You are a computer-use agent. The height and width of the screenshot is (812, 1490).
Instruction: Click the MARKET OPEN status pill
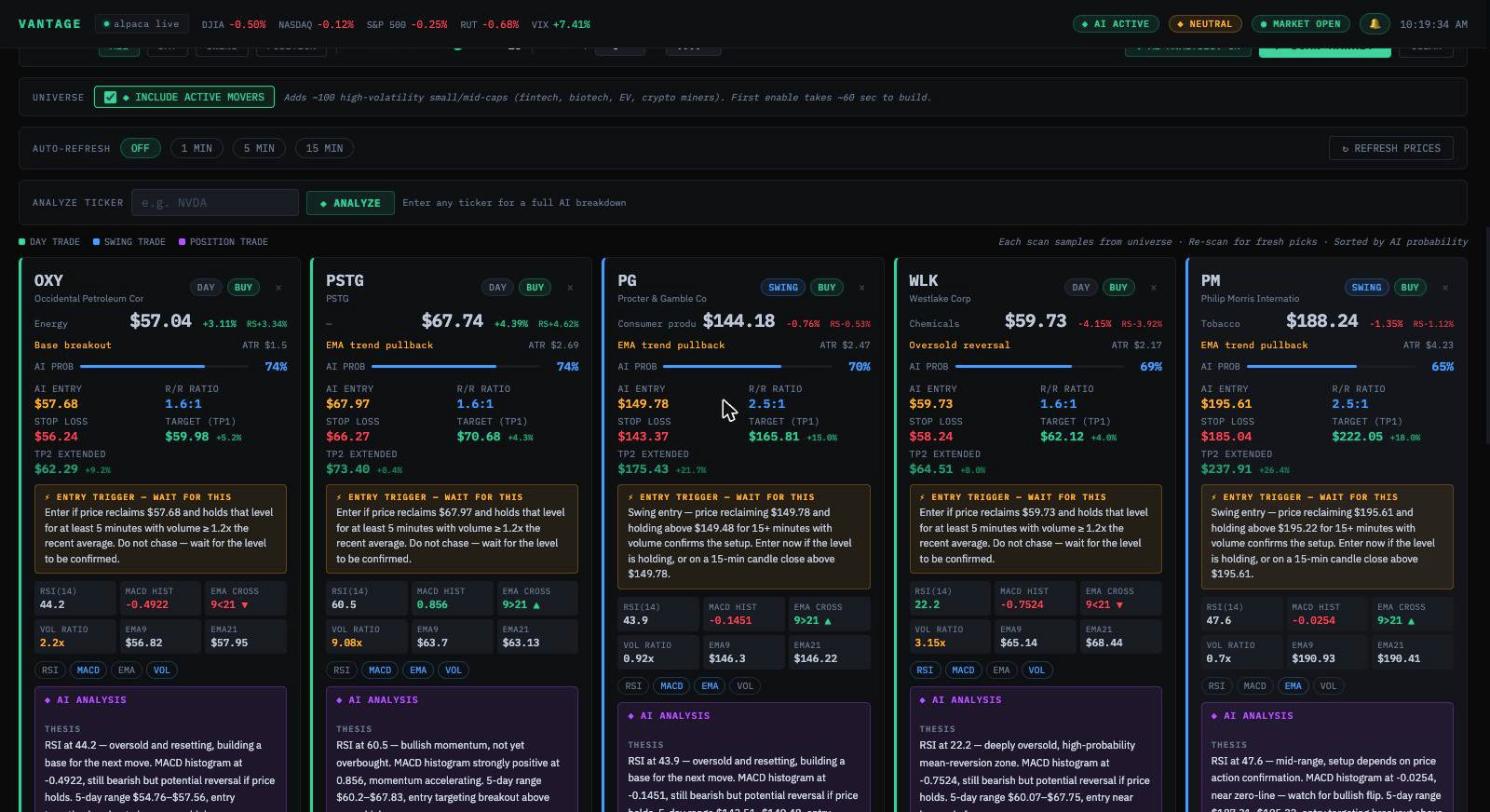pyautogui.click(x=1301, y=24)
